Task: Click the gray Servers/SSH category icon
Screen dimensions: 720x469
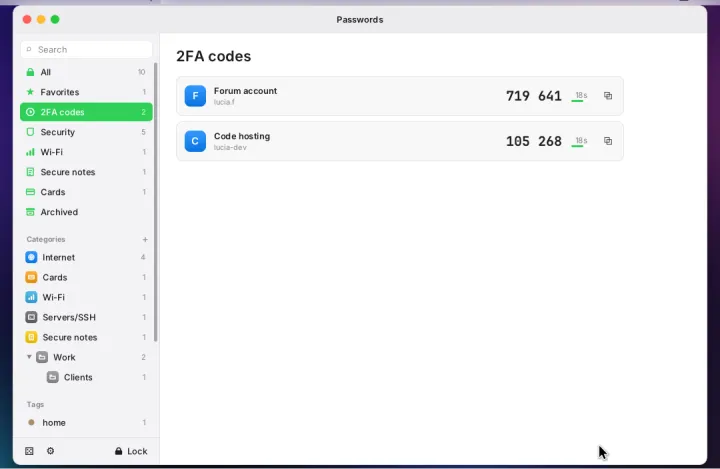Action: click(31, 317)
